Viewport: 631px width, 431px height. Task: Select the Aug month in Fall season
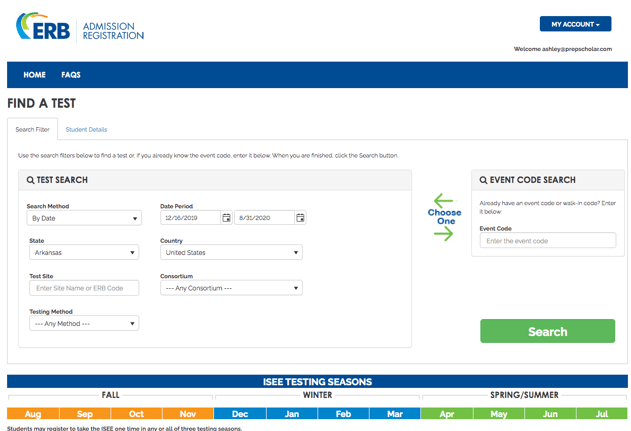pyautogui.click(x=33, y=414)
